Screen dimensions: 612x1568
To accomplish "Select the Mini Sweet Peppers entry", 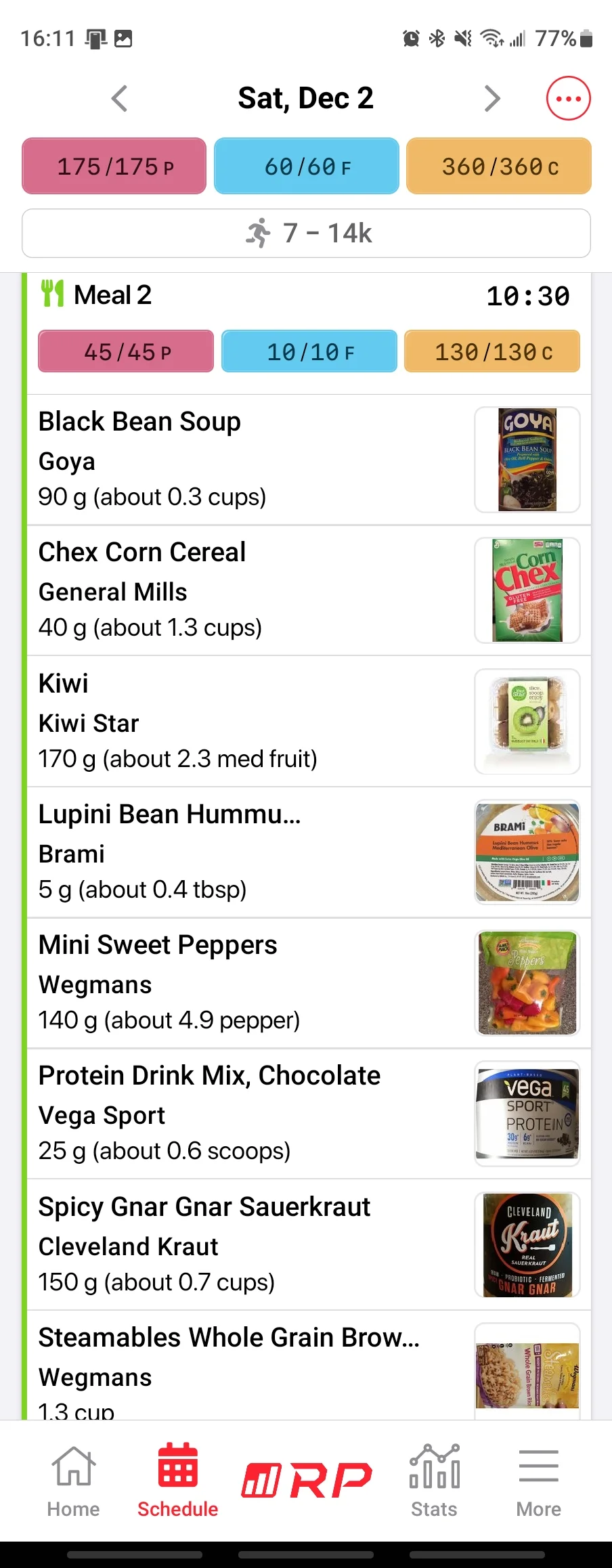I will (309, 982).
